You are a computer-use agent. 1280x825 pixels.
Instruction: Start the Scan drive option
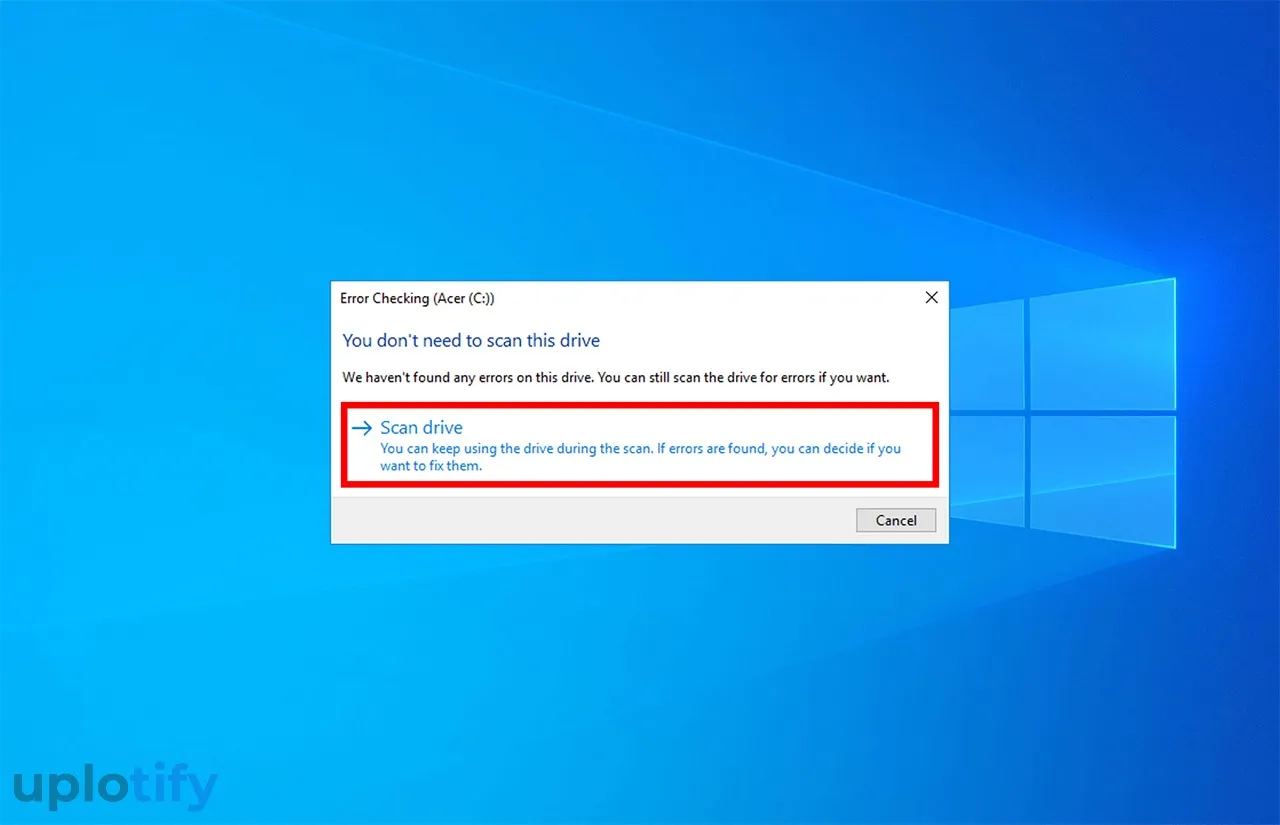tap(639, 445)
